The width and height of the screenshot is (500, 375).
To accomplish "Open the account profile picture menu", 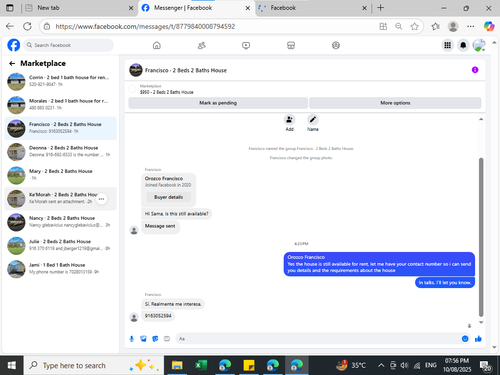I will coord(479,45).
